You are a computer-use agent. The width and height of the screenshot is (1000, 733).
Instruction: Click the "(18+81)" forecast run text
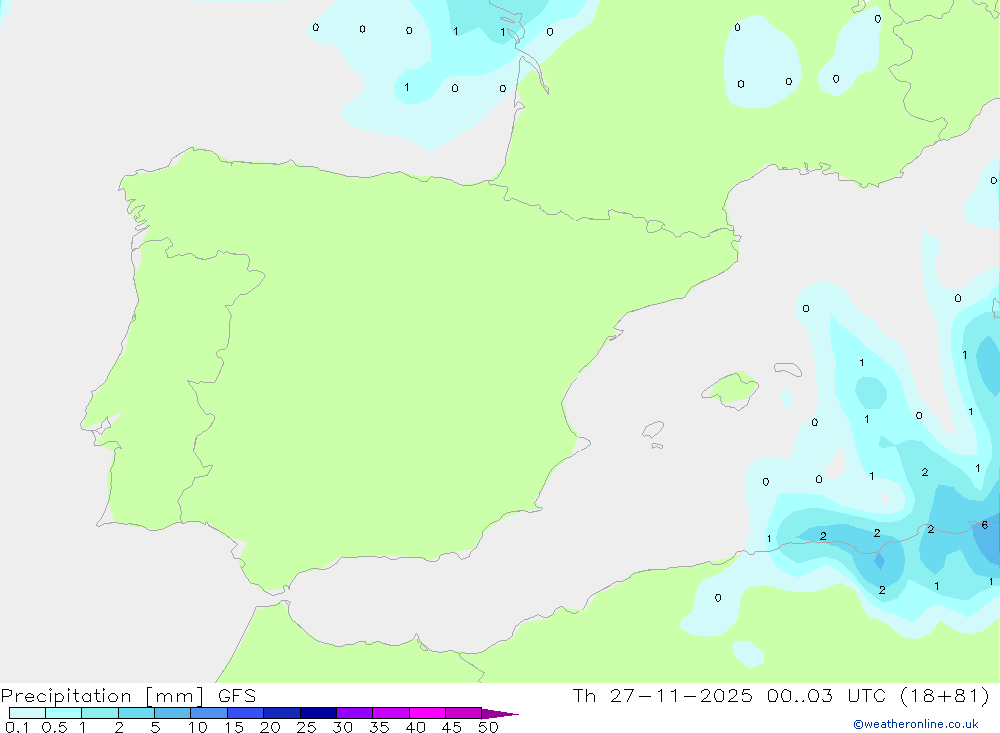(945, 695)
